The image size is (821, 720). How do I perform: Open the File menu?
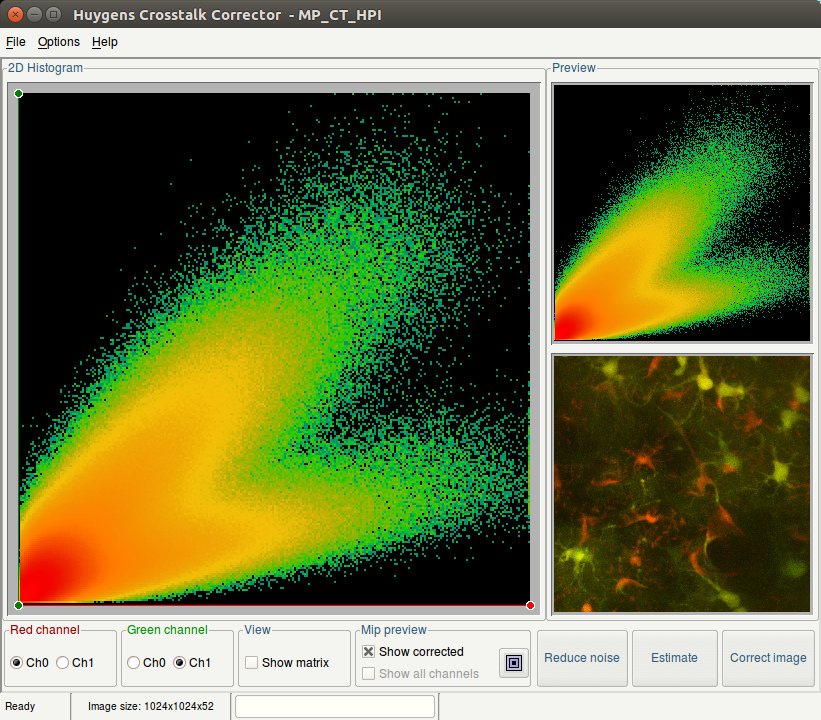[16, 42]
